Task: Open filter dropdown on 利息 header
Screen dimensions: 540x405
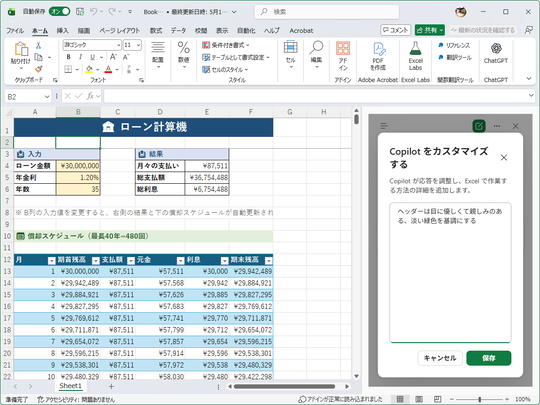Action: point(225,261)
